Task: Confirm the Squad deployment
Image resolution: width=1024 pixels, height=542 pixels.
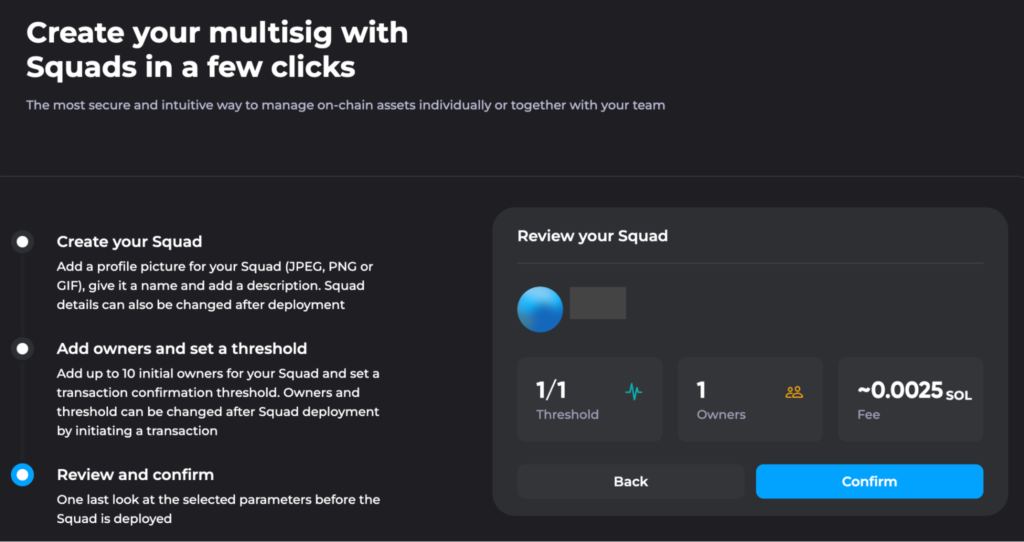Action: coord(869,481)
